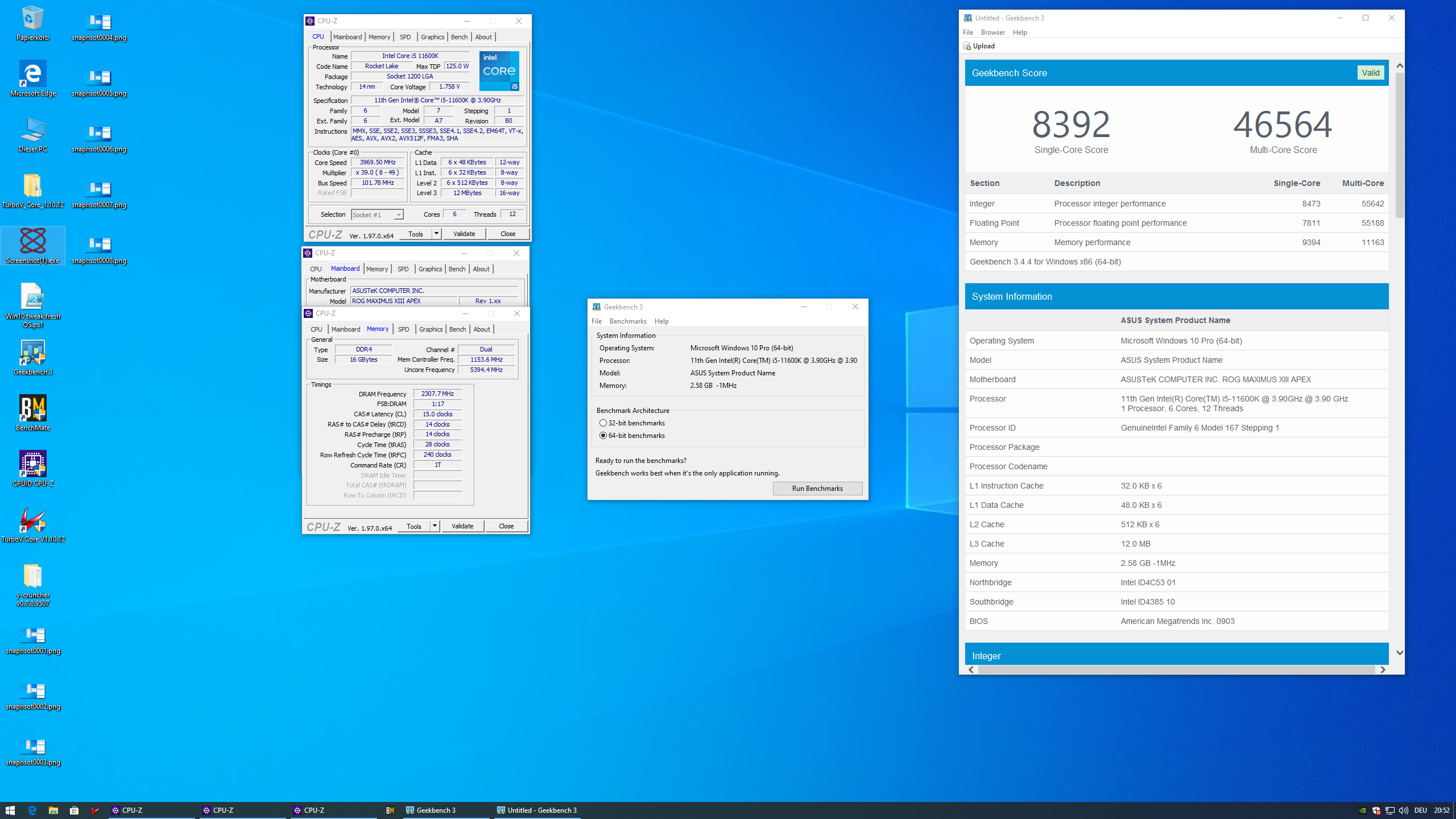Viewport: 1456px width, 819px height.
Task: Open the CPUID CPU-Z desktop shortcut
Action: point(32,469)
